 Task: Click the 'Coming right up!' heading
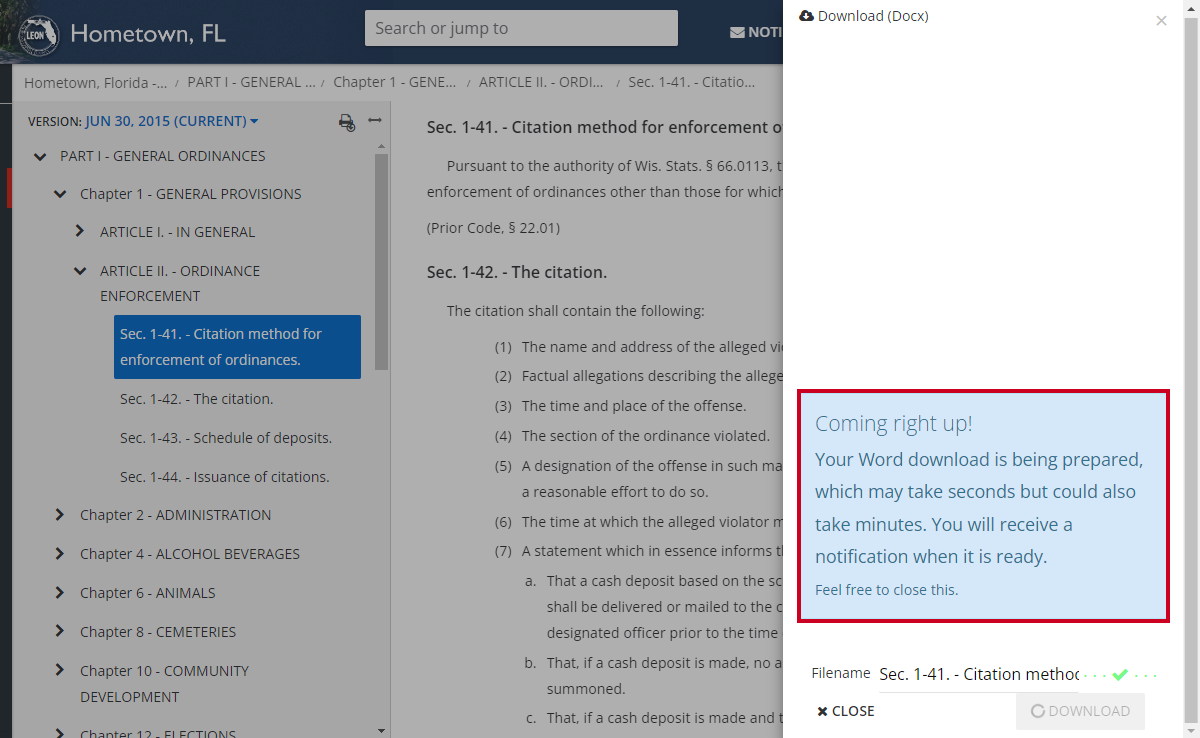click(x=894, y=423)
